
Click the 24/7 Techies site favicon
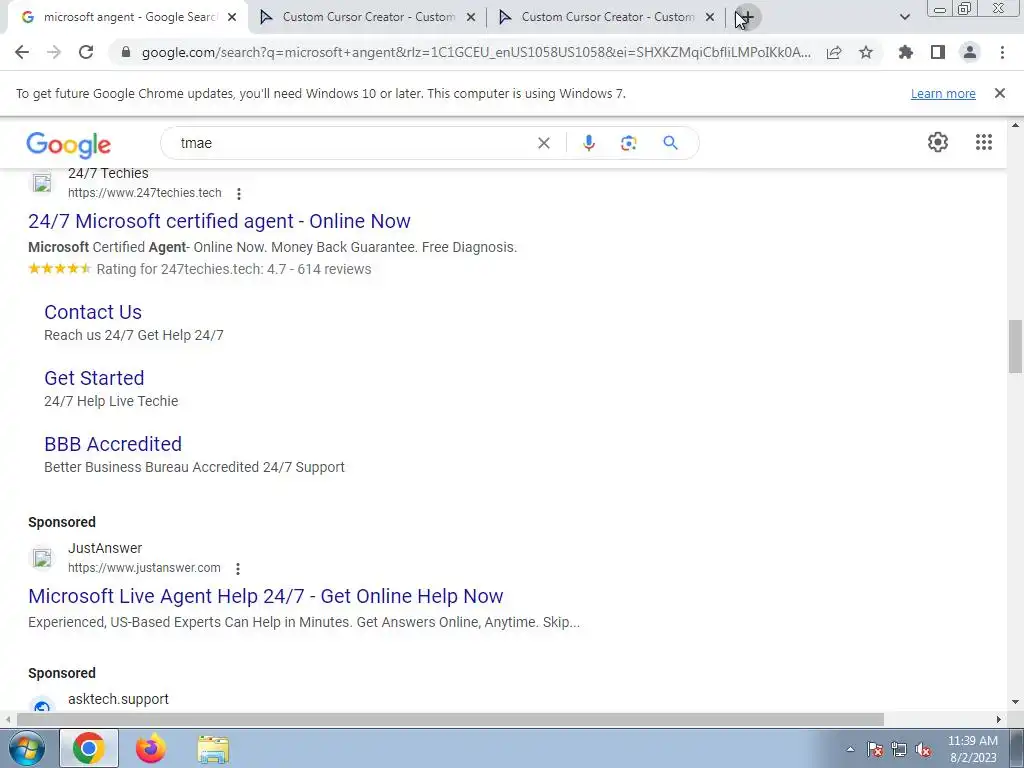(x=42, y=183)
